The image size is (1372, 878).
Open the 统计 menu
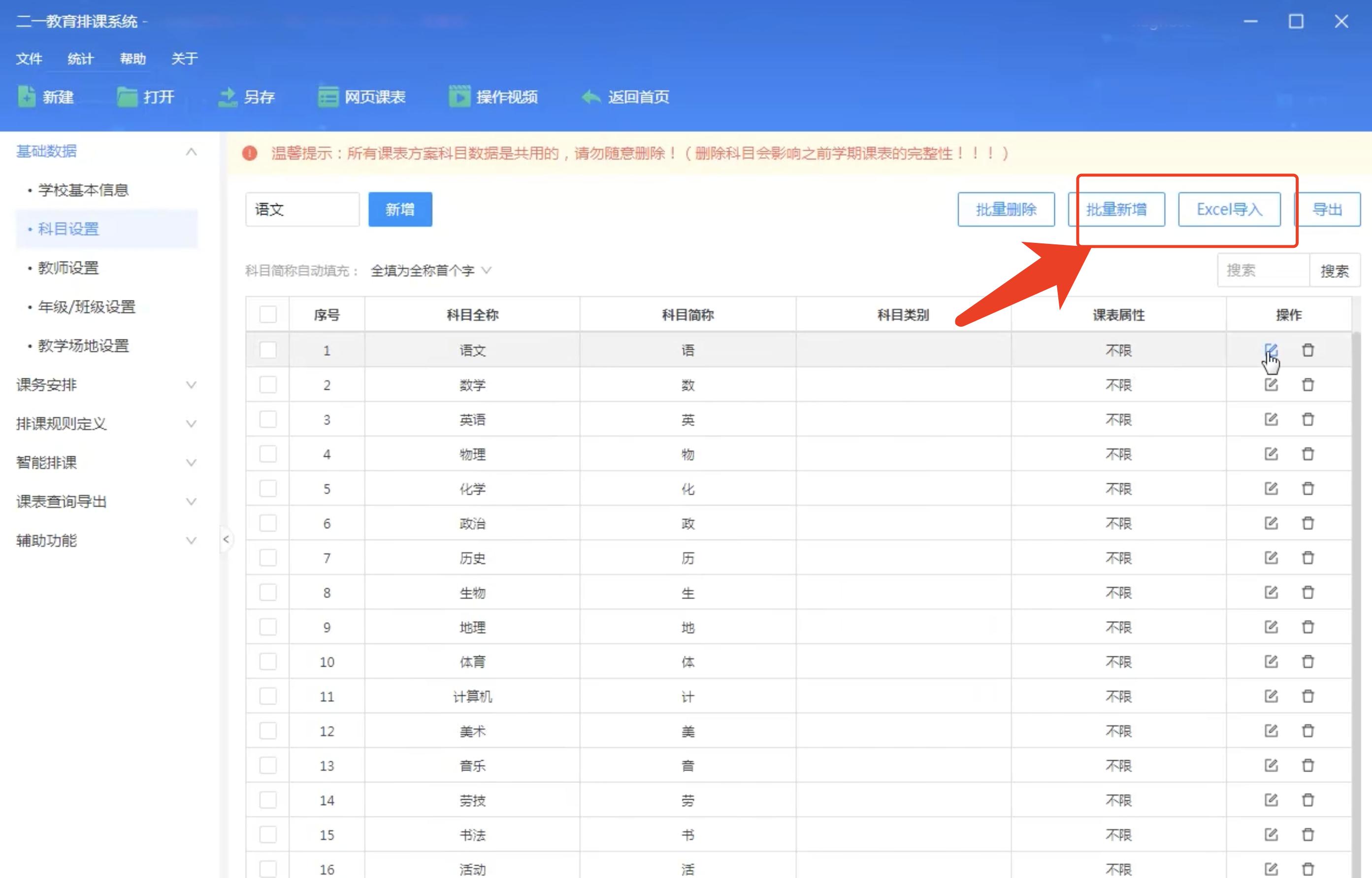[x=80, y=59]
